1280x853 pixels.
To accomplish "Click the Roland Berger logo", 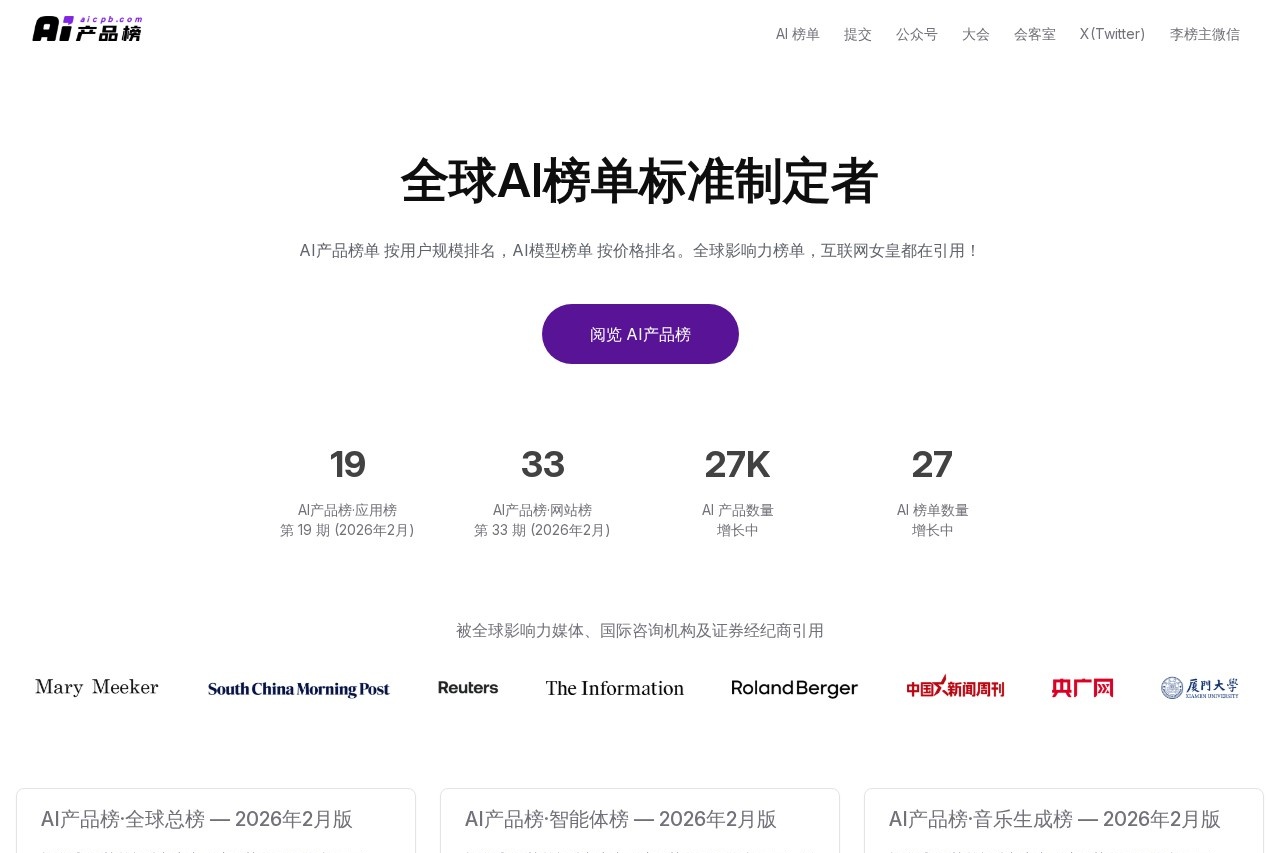I will pos(794,688).
